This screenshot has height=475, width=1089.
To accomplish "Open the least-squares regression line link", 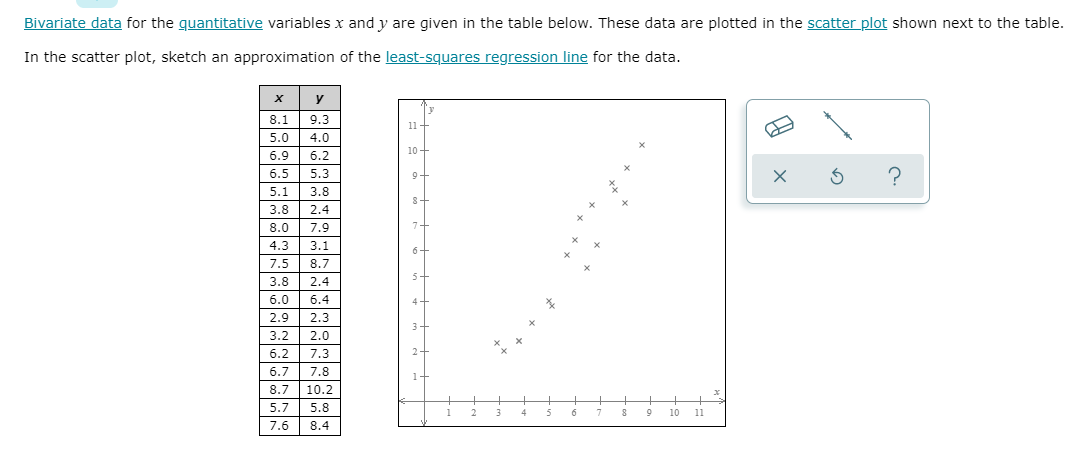I will 486,57.
